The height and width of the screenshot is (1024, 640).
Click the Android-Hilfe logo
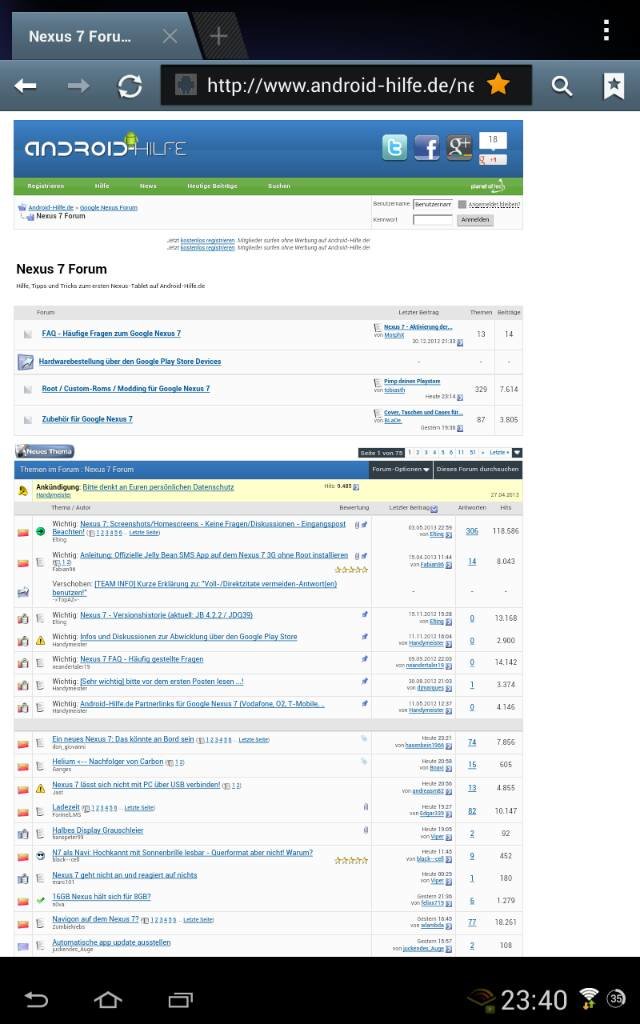click(106, 146)
